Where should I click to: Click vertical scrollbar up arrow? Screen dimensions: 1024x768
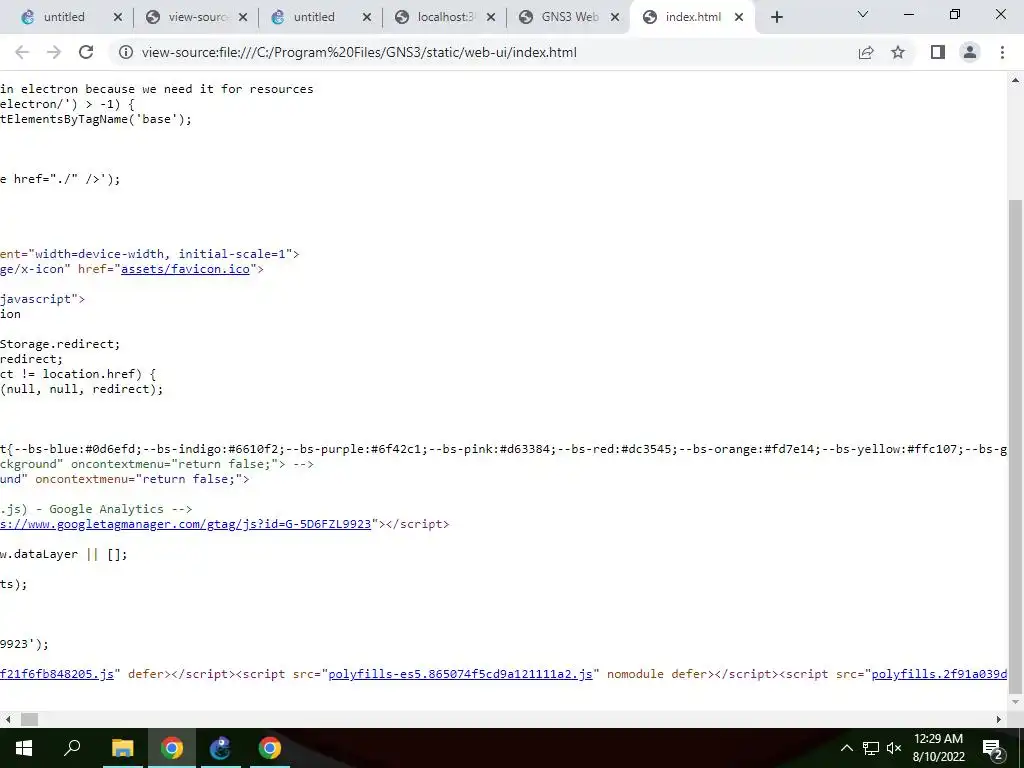coord(1016,80)
